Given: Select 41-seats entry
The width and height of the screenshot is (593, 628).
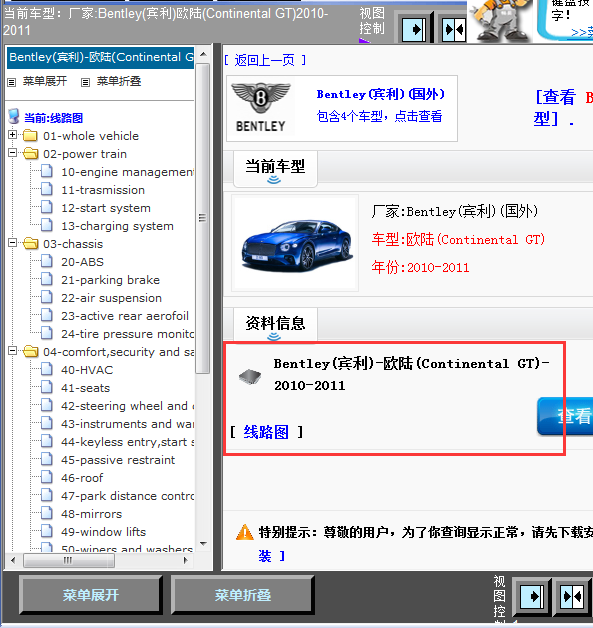Looking at the screenshot, I should point(85,388).
